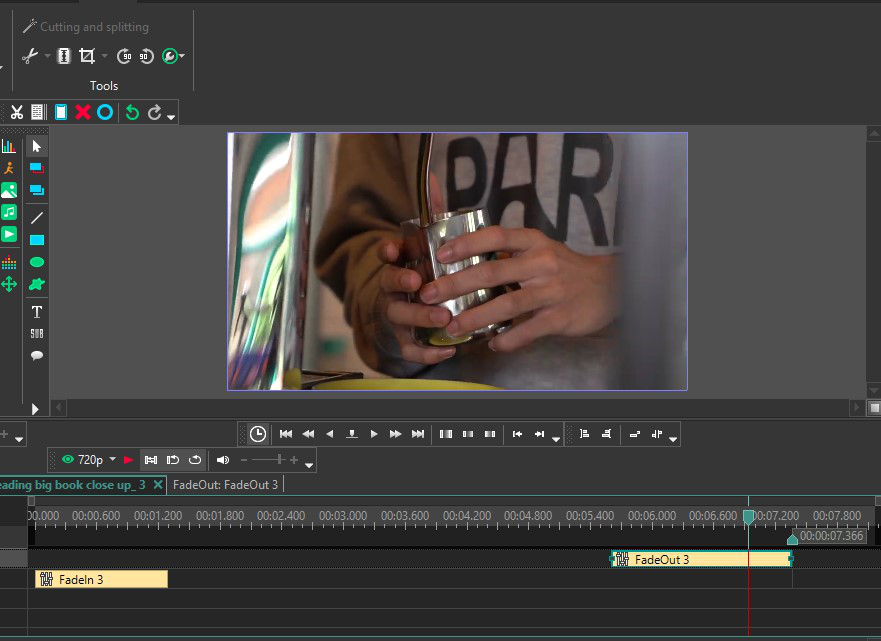Click the send to back layers icon
Viewport: 881px width, 641px height.
(x=37, y=190)
